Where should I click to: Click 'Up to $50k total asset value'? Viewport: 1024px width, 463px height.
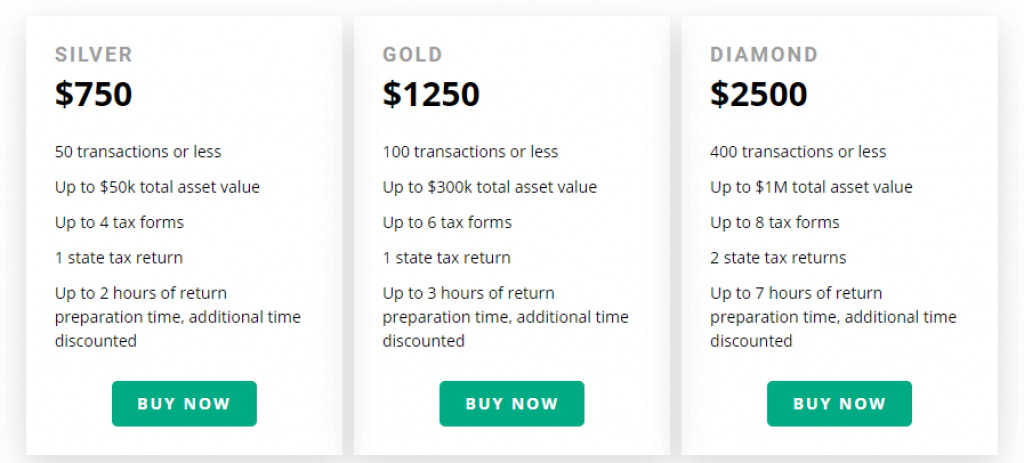157,187
